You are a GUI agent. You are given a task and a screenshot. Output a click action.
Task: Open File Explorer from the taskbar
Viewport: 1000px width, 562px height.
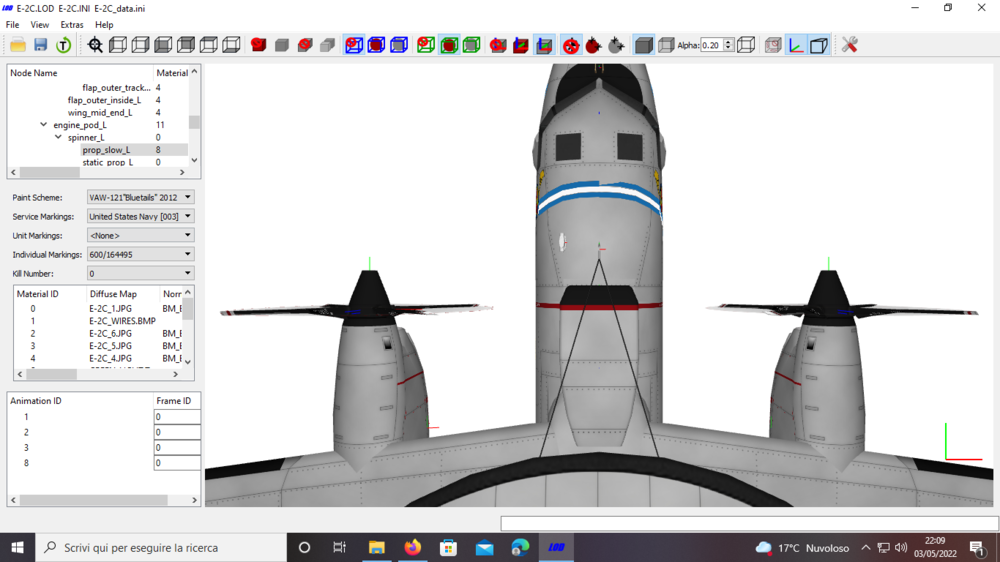tap(377, 547)
